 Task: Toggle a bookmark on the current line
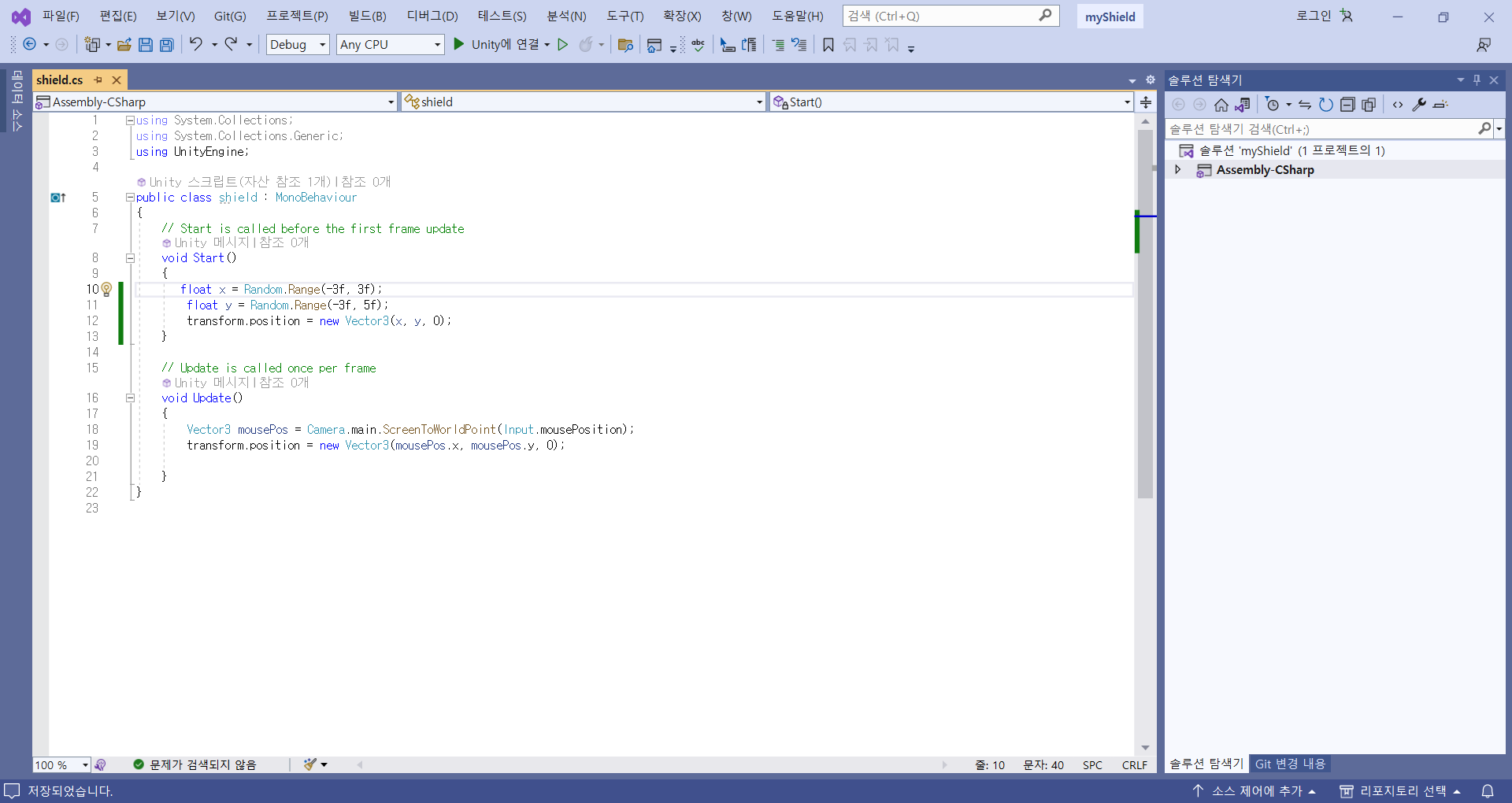[x=828, y=45]
